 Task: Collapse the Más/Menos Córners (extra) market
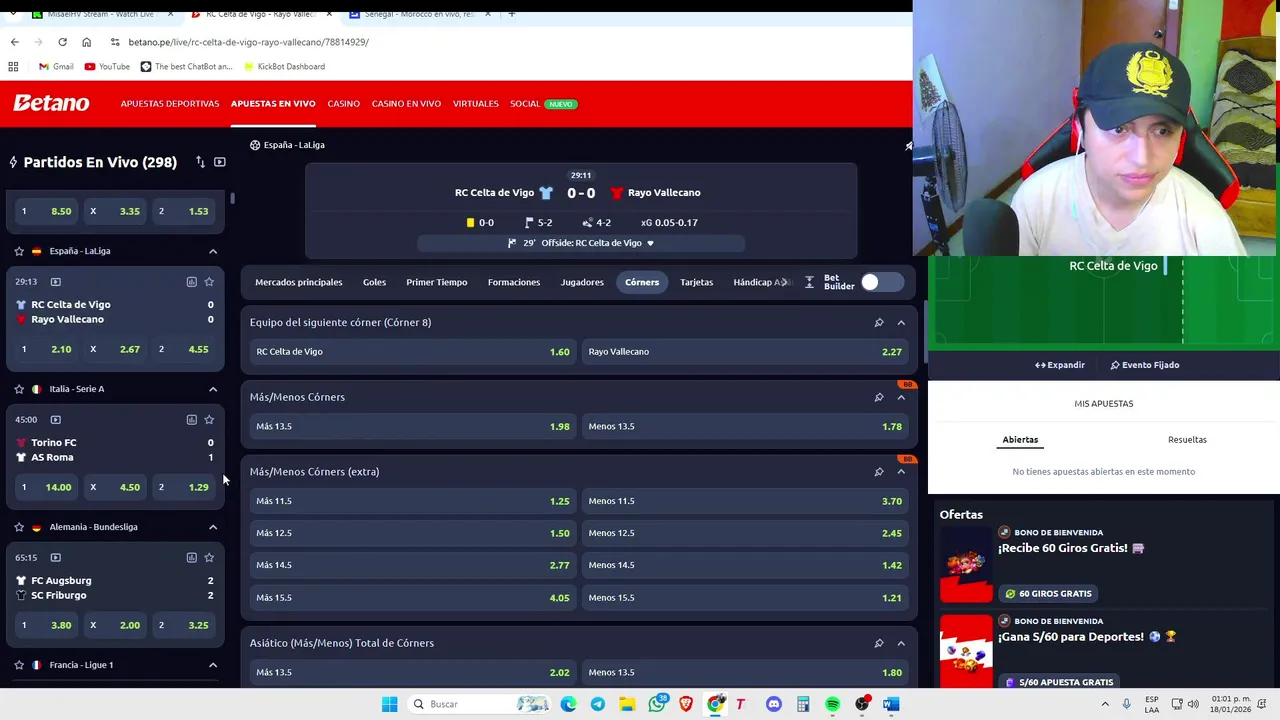pyautogui.click(x=901, y=472)
